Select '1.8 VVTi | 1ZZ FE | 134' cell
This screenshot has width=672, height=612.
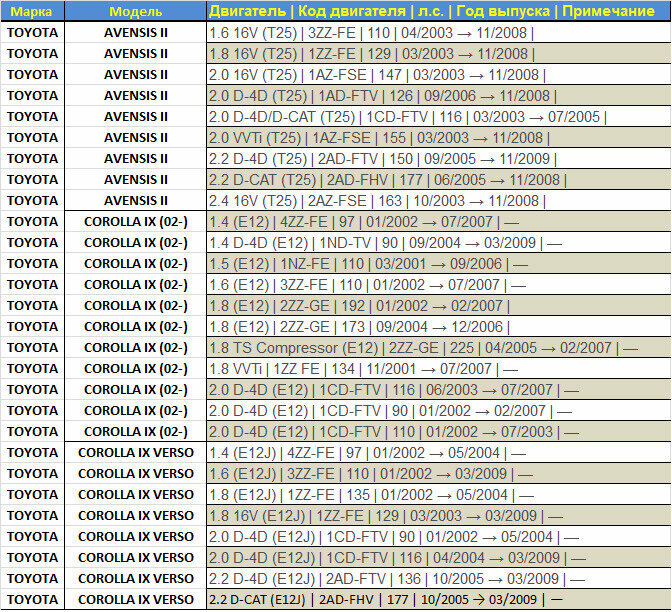point(439,369)
